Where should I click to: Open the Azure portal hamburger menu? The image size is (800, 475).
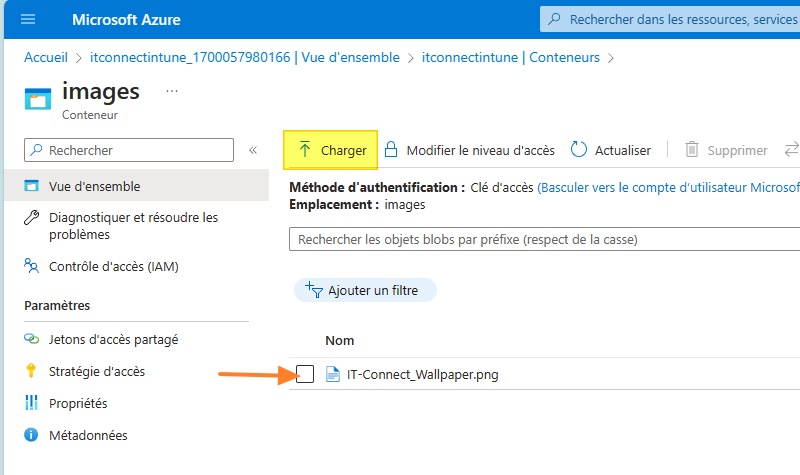coord(28,19)
